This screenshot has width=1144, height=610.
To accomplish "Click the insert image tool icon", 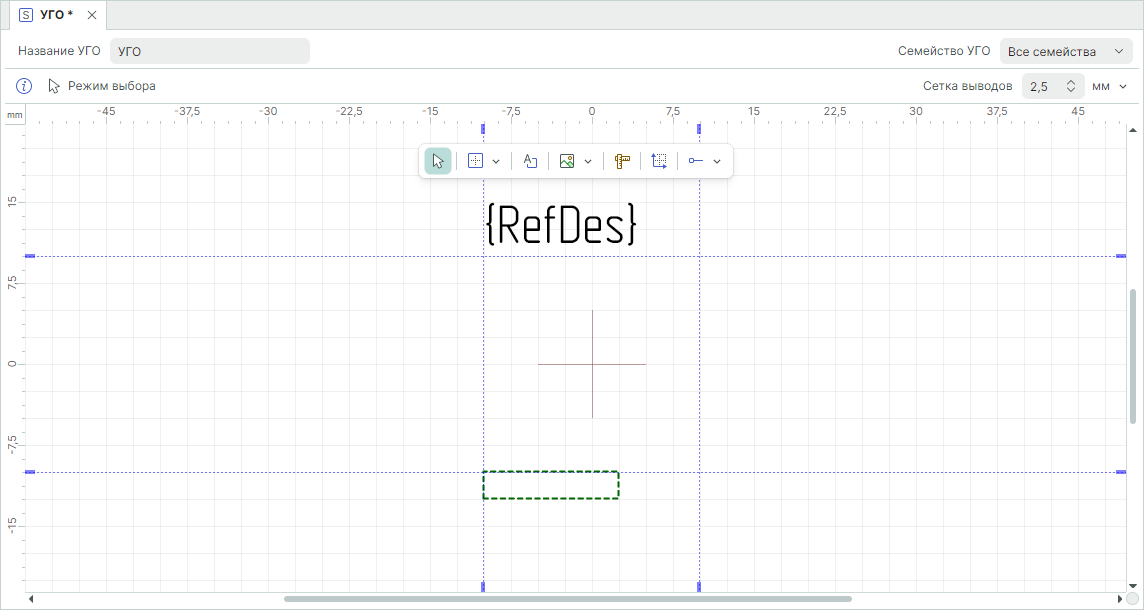I will pos(567,161).
